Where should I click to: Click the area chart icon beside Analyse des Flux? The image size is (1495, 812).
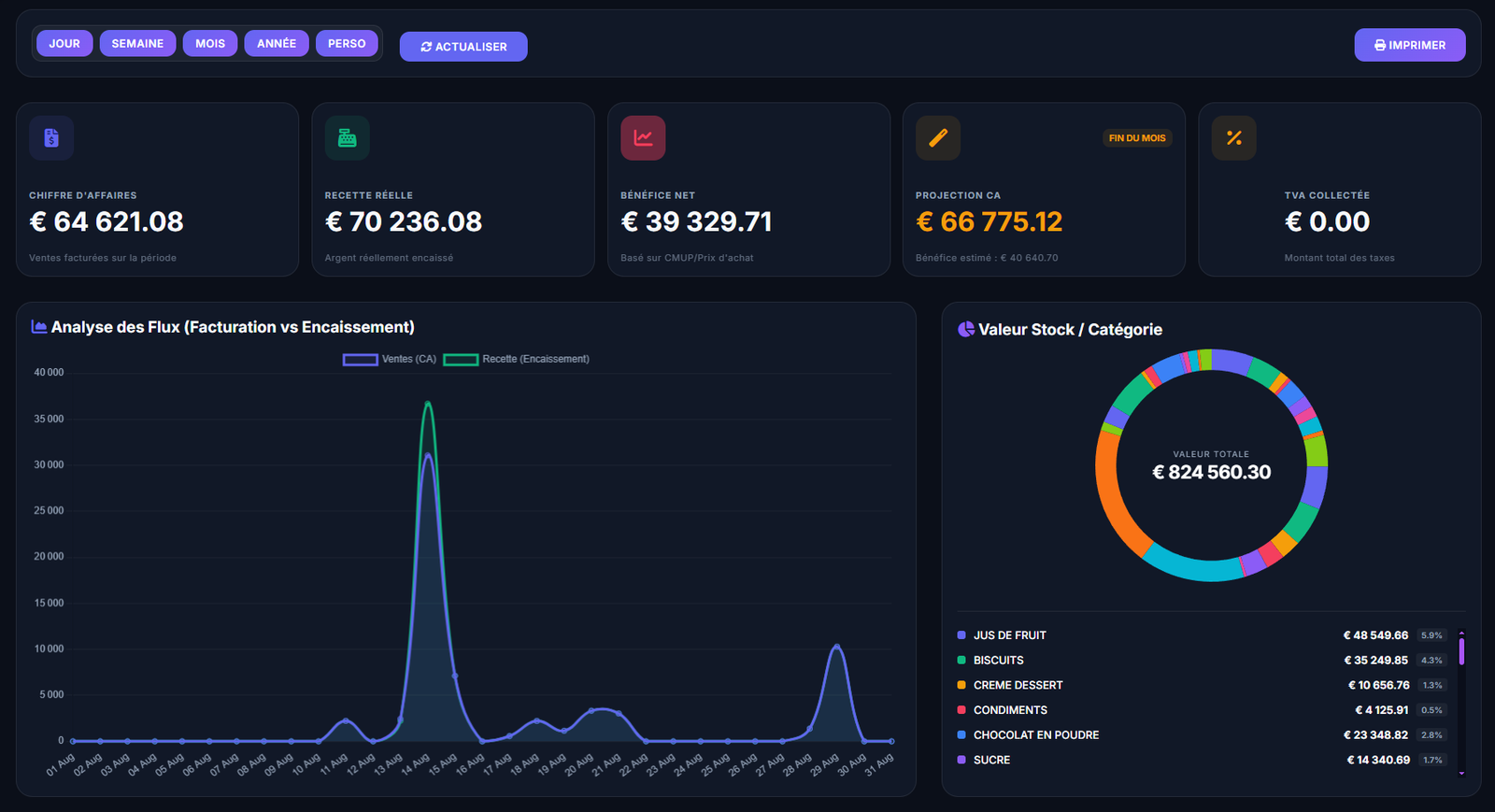(x=39, y=327)
